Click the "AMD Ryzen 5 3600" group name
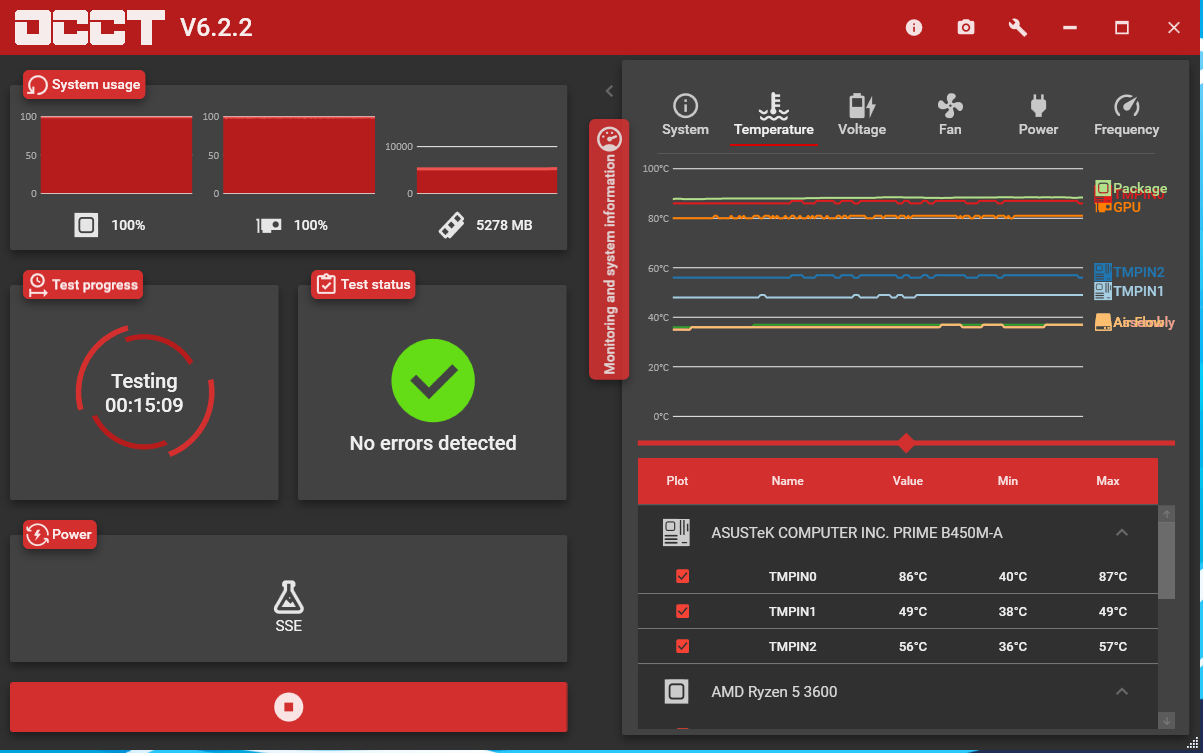This screenshot has width=1203, height=753. click(774, 692)
